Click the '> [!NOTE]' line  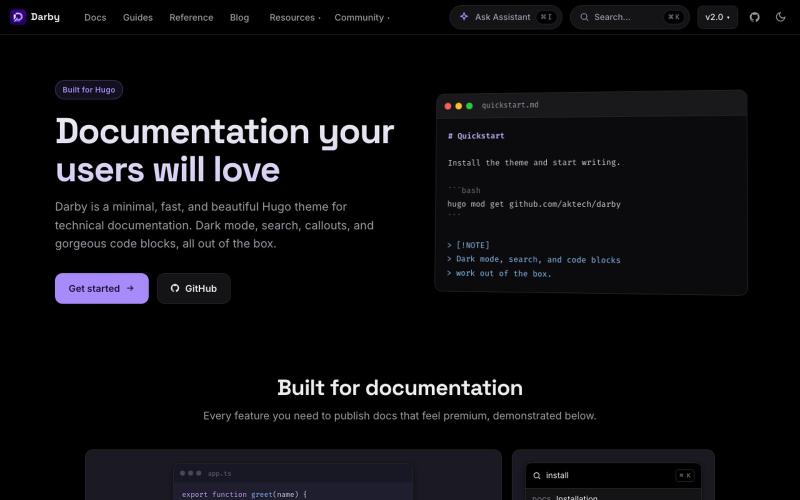click(468, 245)
